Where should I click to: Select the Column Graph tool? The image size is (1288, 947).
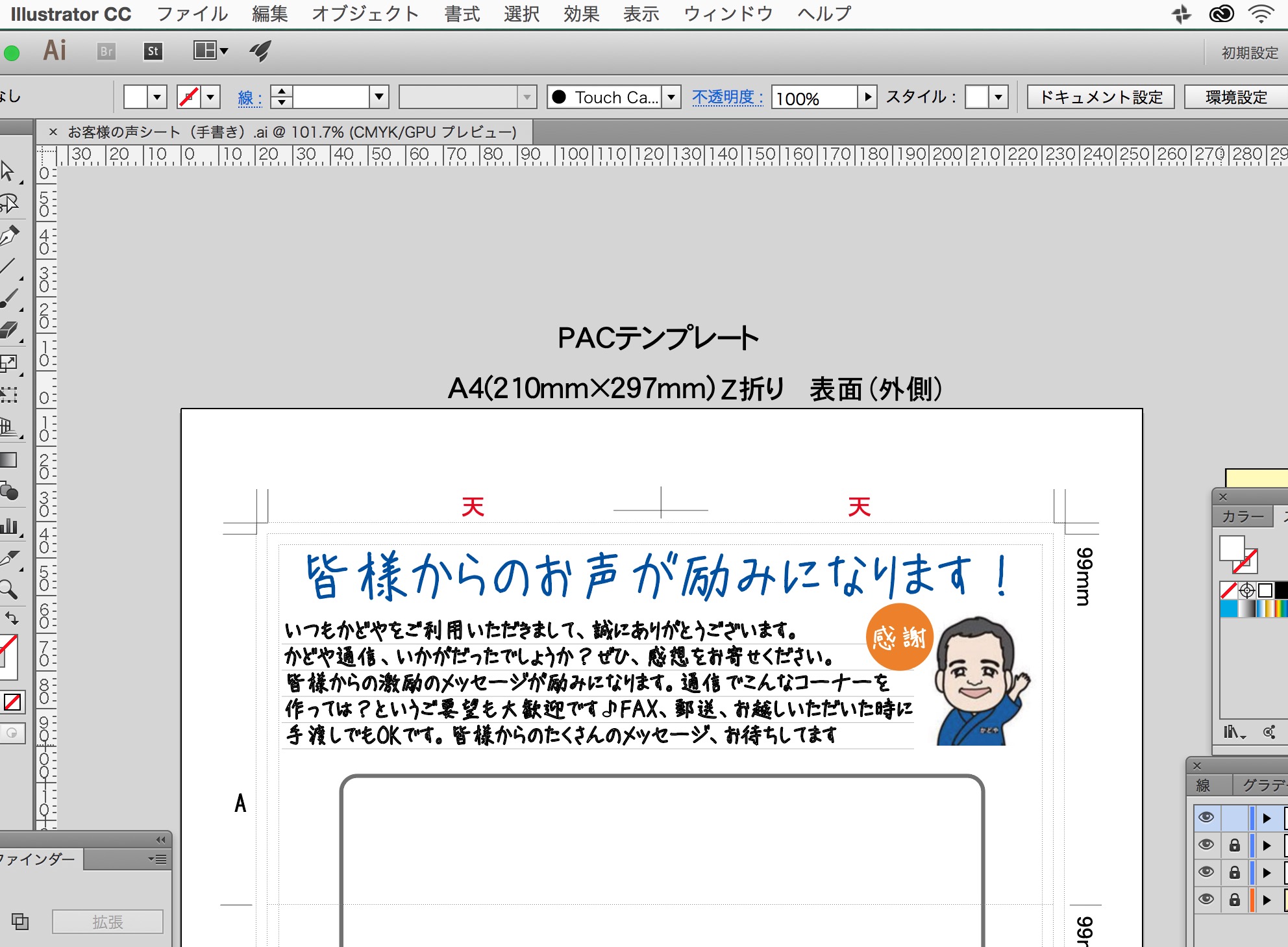(8, 525)
